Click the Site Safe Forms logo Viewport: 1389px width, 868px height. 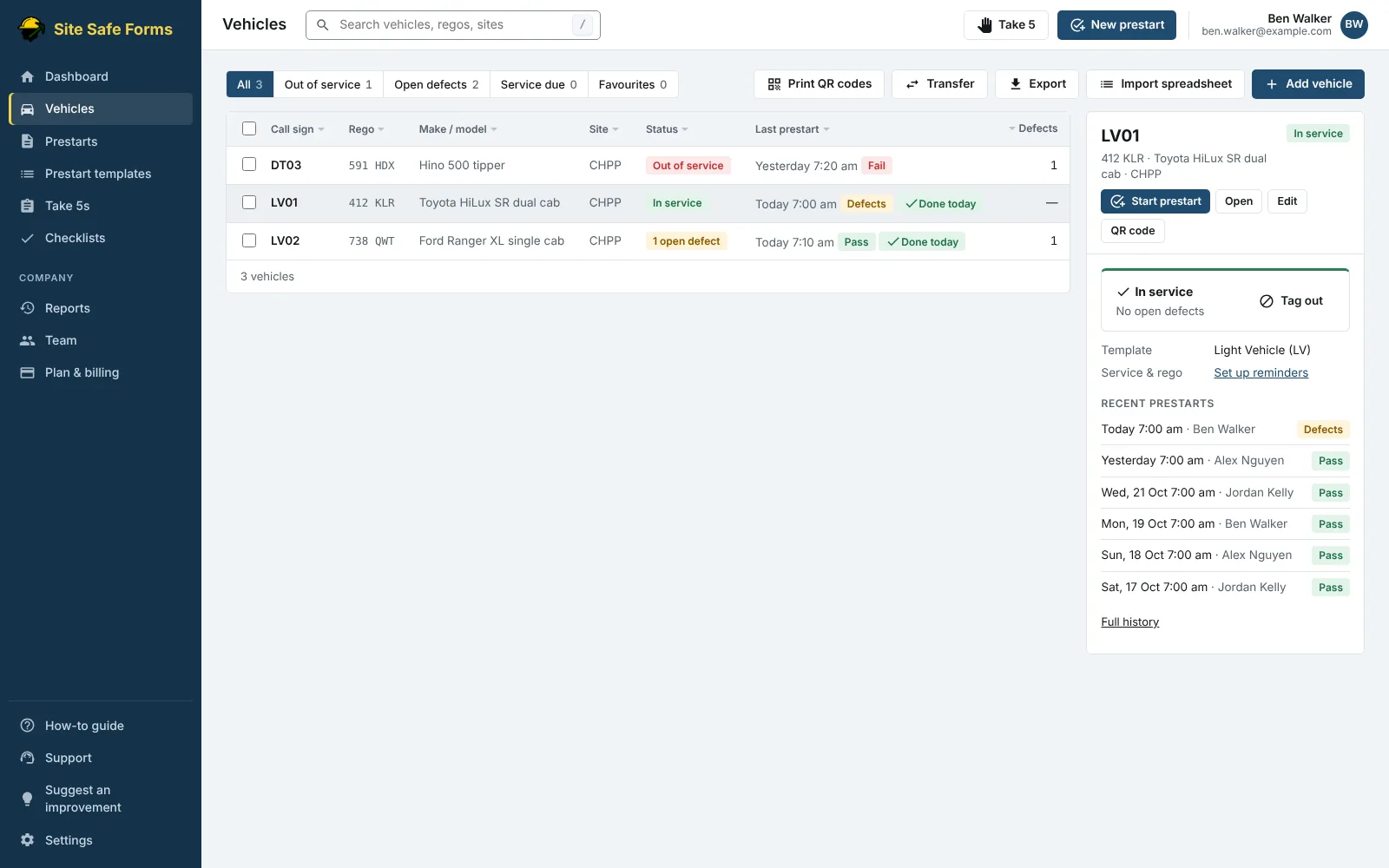[x=95, y=29]
